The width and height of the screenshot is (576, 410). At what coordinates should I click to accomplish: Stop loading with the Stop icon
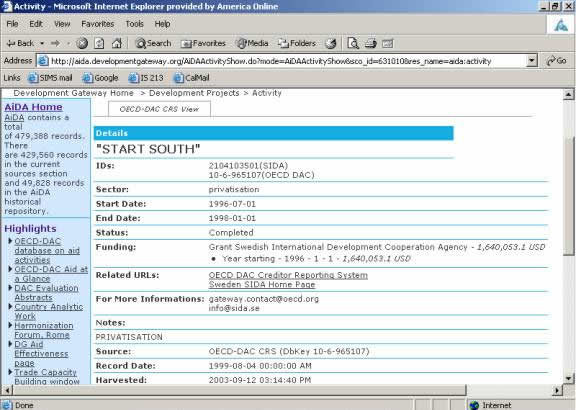pyautogui.click(x=82, y=43)
